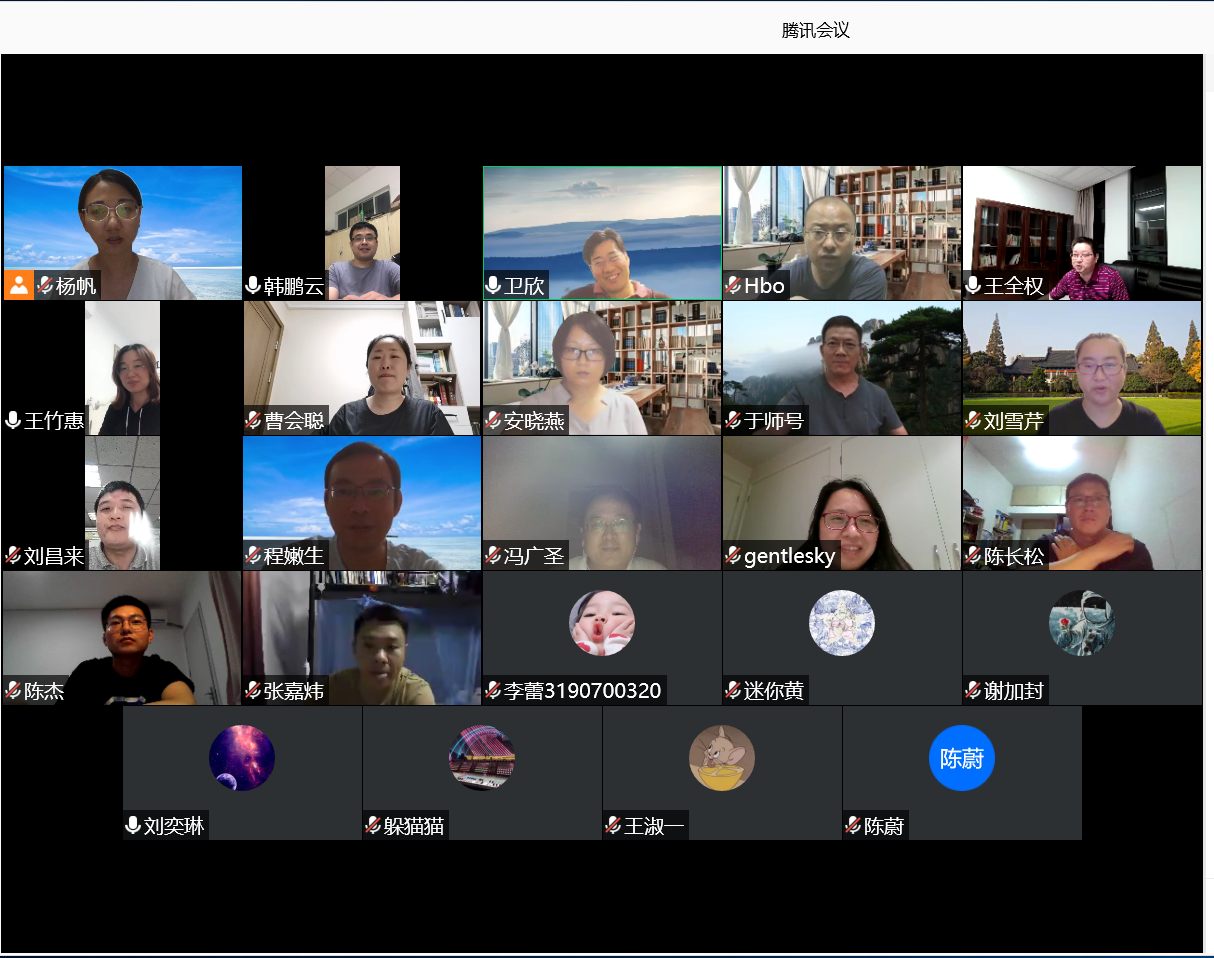This screenshot has height=958, width=1214.
Task: Open 刘雪芹's video with campus lawn background
Action: click(1082, 368)
